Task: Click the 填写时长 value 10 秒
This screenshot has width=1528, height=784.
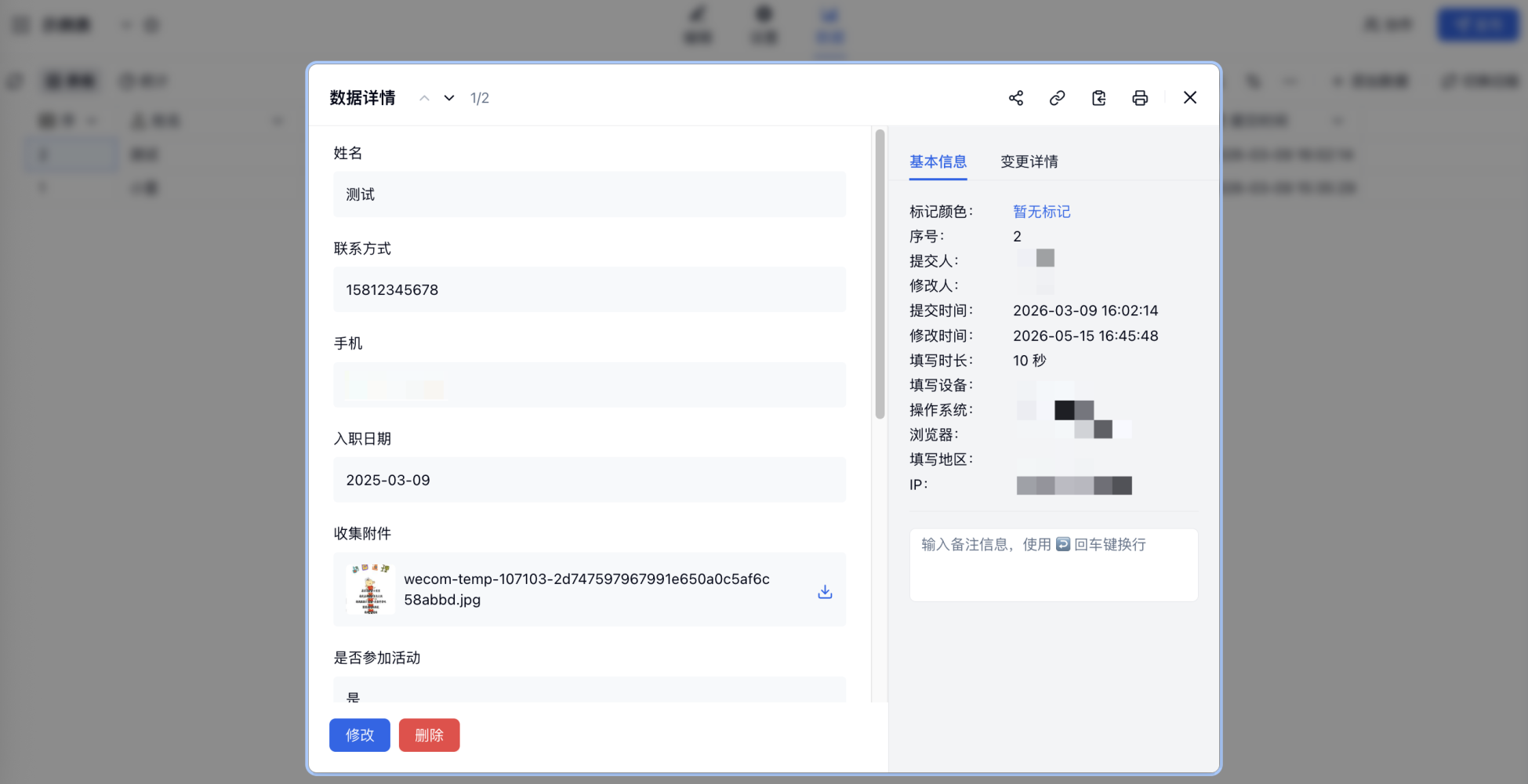Action: (x=1029, y=361)
